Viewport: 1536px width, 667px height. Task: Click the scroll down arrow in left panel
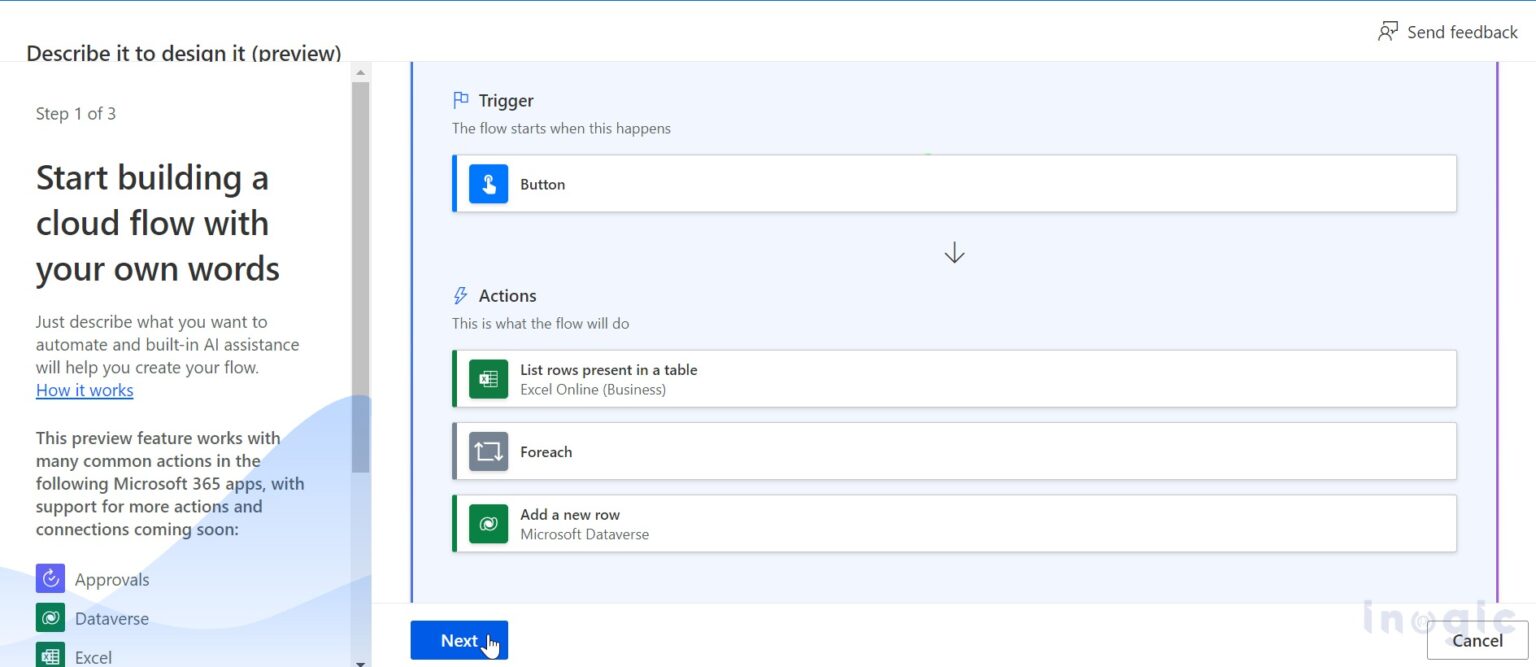tap(360, 661)
